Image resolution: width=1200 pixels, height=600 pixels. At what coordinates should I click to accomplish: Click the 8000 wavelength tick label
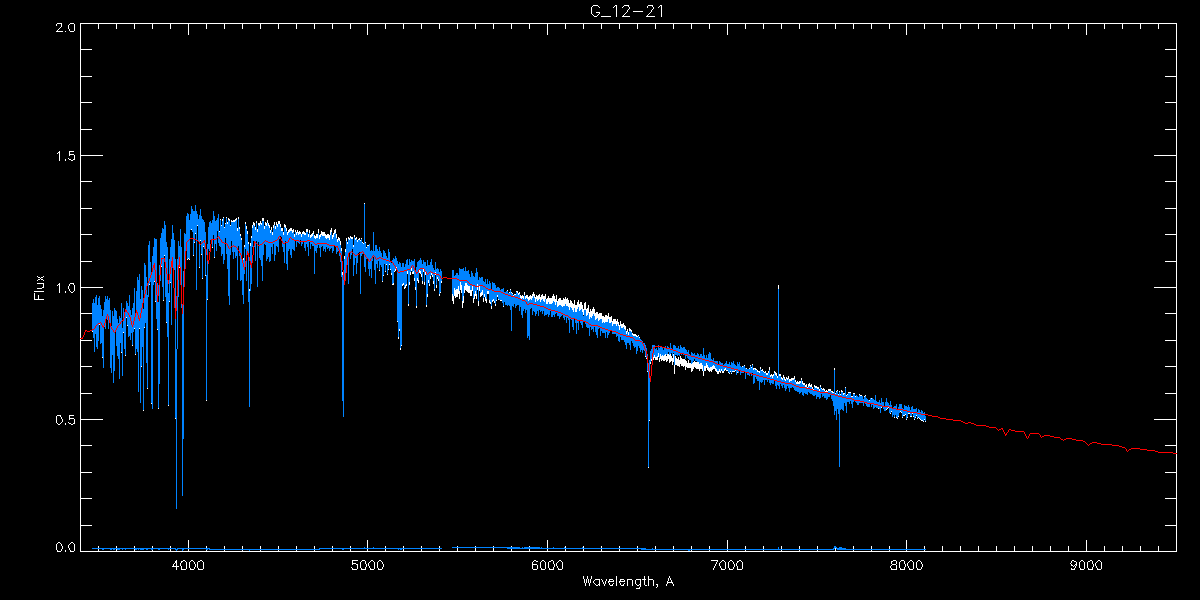pyautogui.click(x=907, y=566)
